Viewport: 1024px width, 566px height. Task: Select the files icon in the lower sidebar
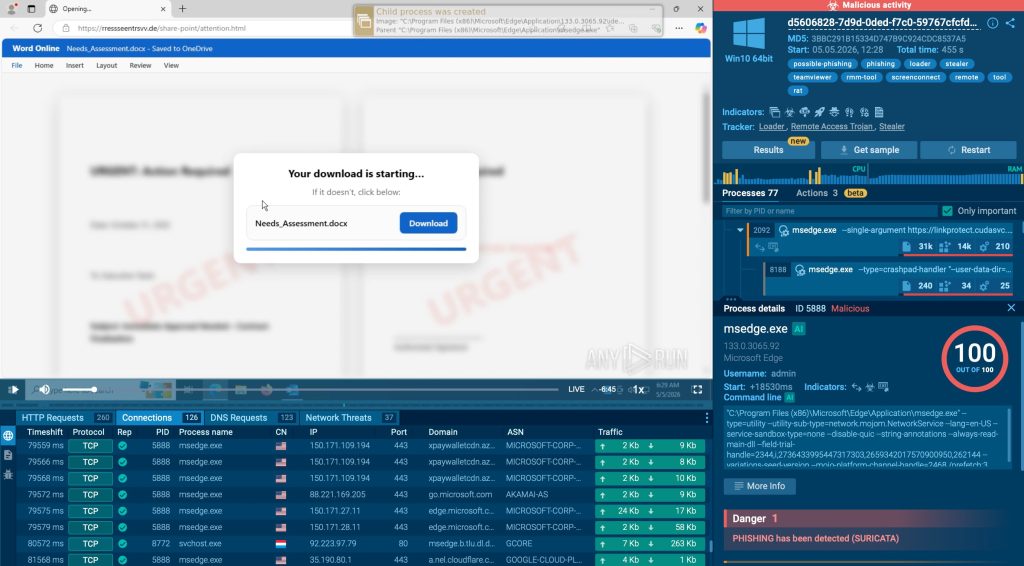[x=8, y=455]
